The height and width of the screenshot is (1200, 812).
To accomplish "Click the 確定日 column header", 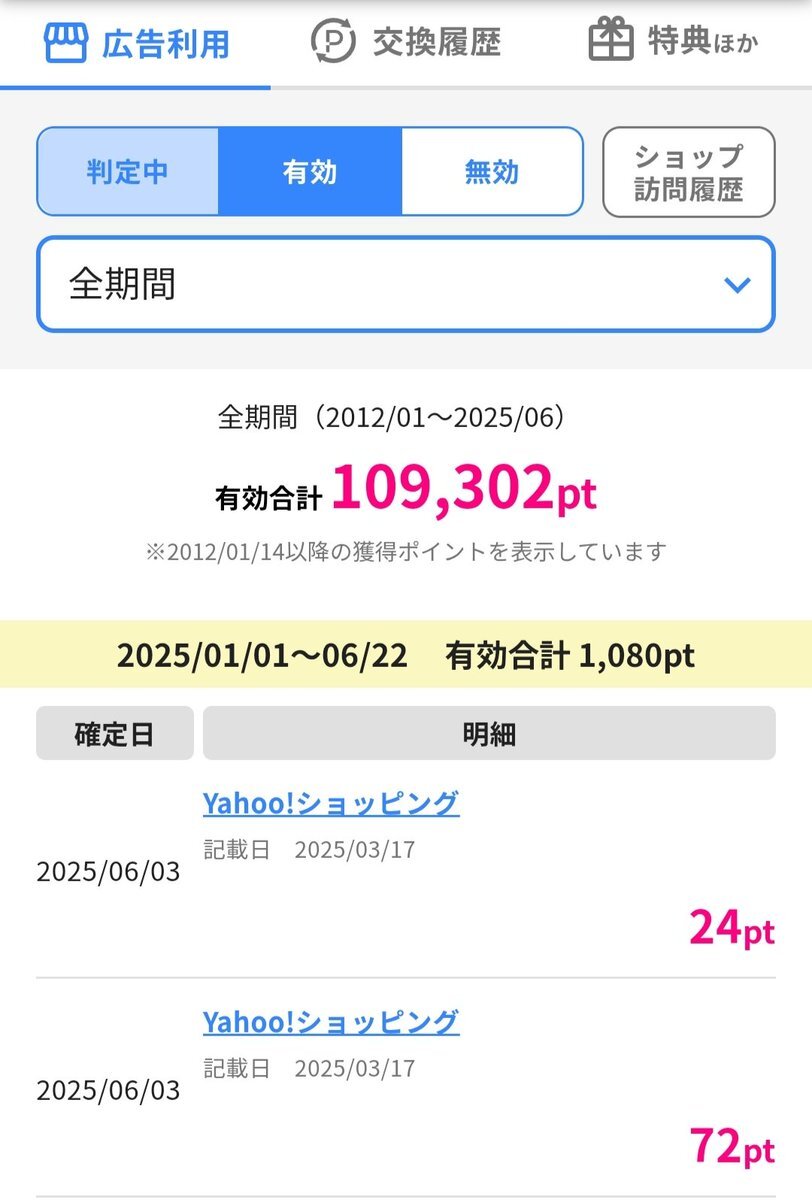I will tap(115, 734).
